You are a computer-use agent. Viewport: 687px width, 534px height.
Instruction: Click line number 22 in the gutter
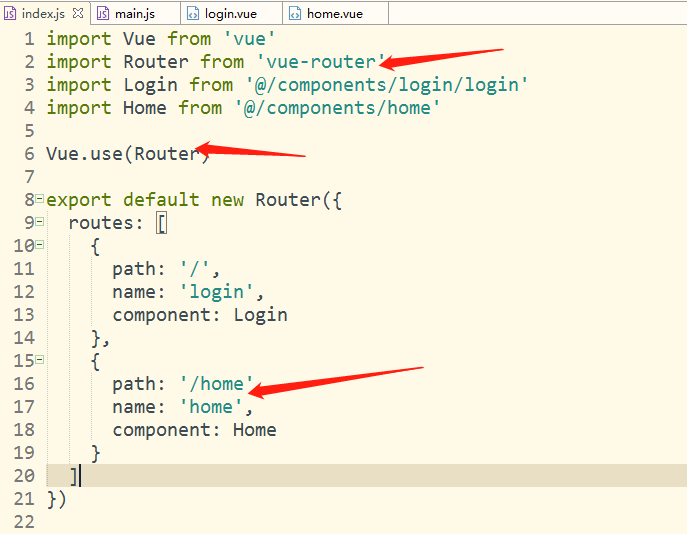pos(24,522)
